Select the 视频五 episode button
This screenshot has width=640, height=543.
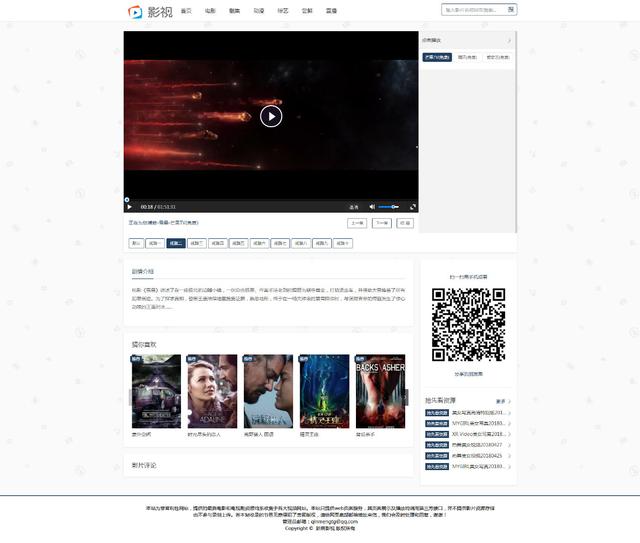pyautogui.click(x=238, y=243)
